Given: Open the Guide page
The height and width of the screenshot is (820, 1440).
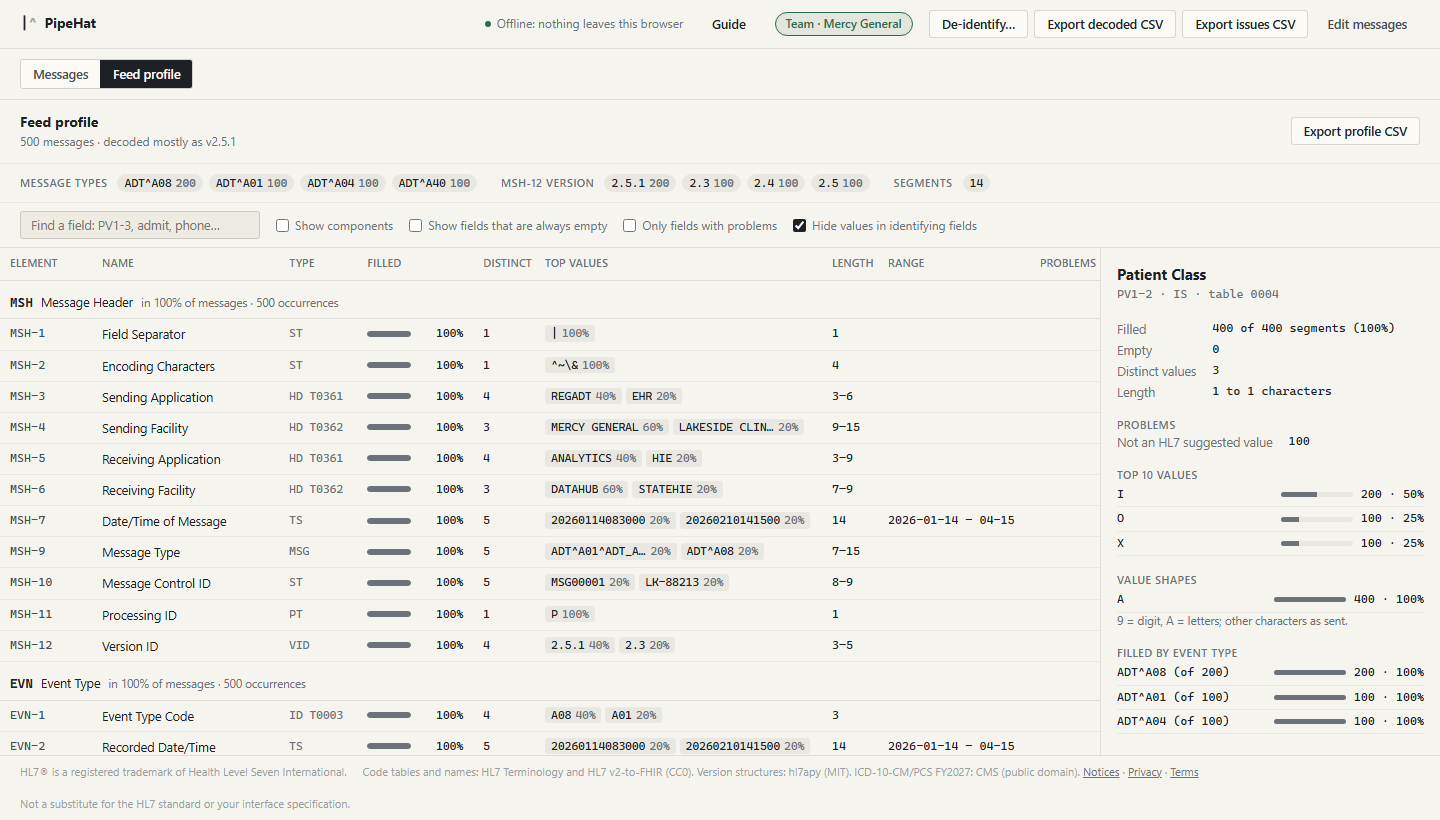Looking at the screenshot, I should (x=729, y=24).
